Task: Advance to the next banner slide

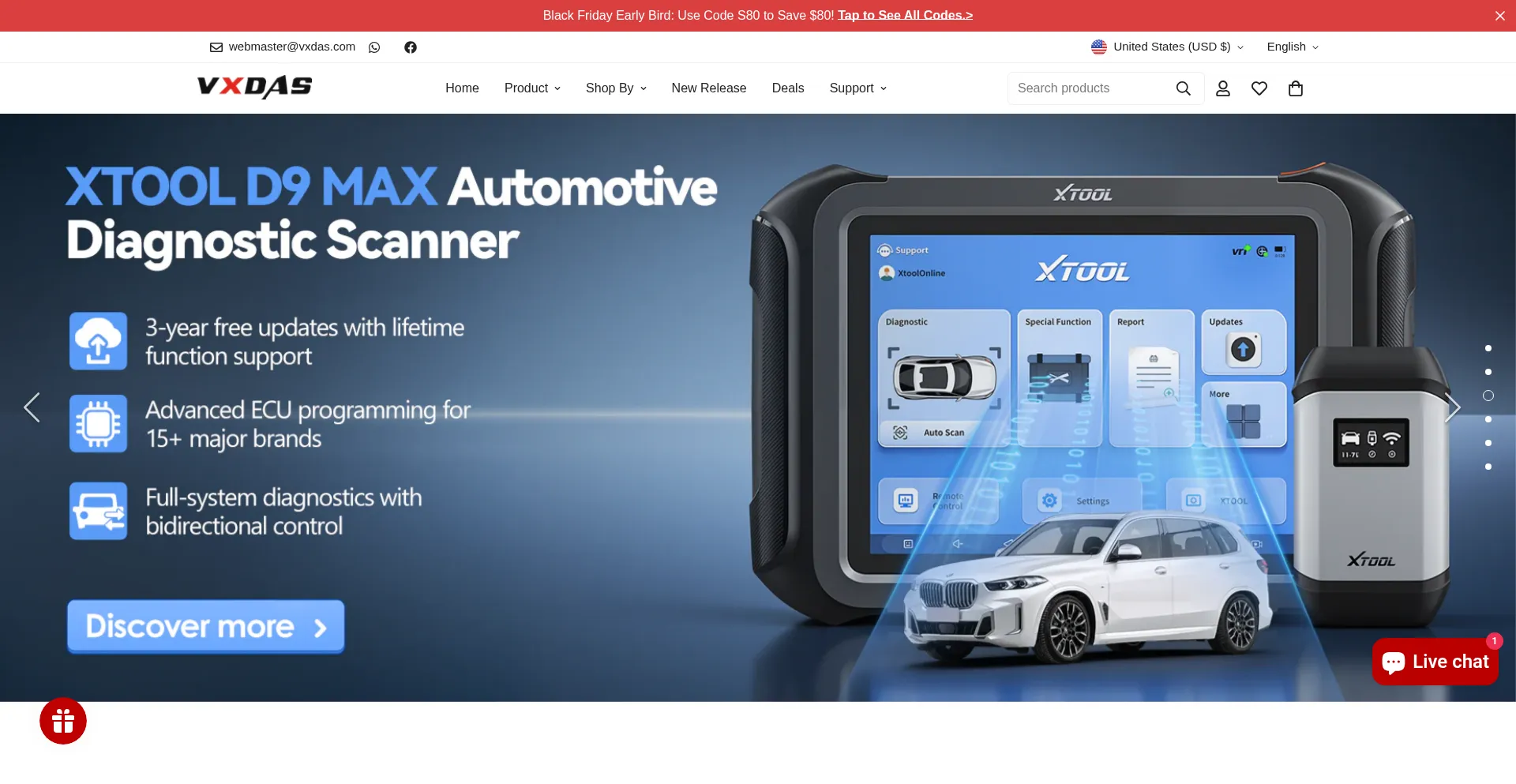Action: pyautogui.click(x=1453, y=407)
